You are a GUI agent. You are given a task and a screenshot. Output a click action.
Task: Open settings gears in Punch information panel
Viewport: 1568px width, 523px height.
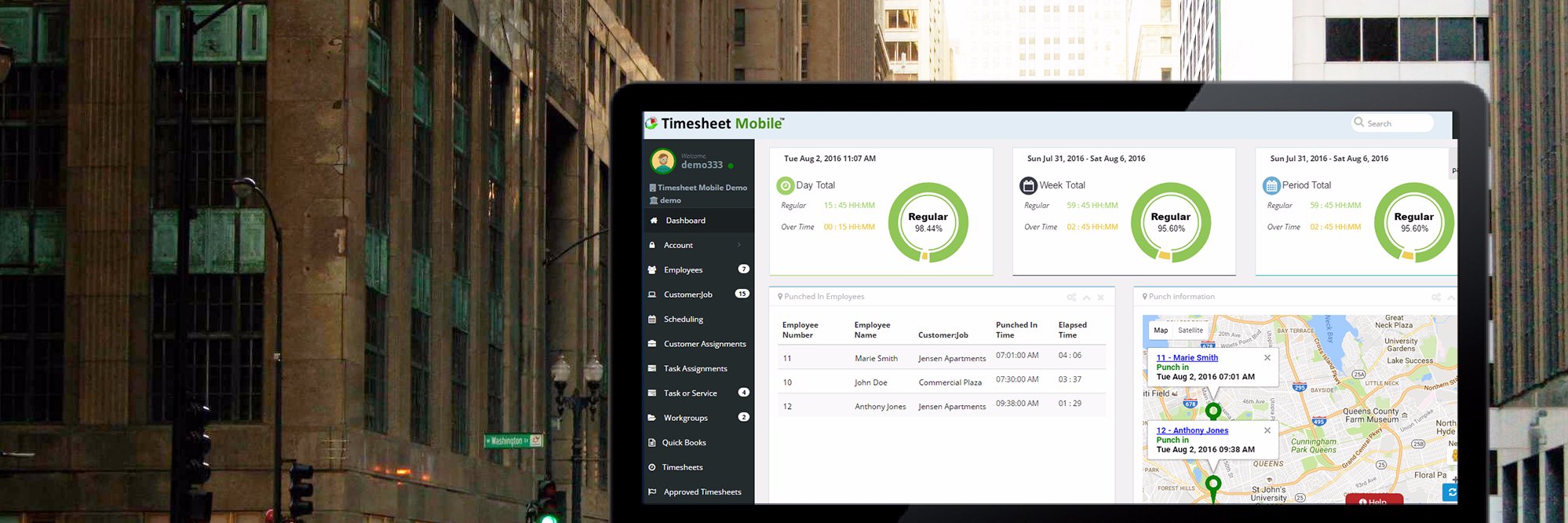[x=1435, y=298]
